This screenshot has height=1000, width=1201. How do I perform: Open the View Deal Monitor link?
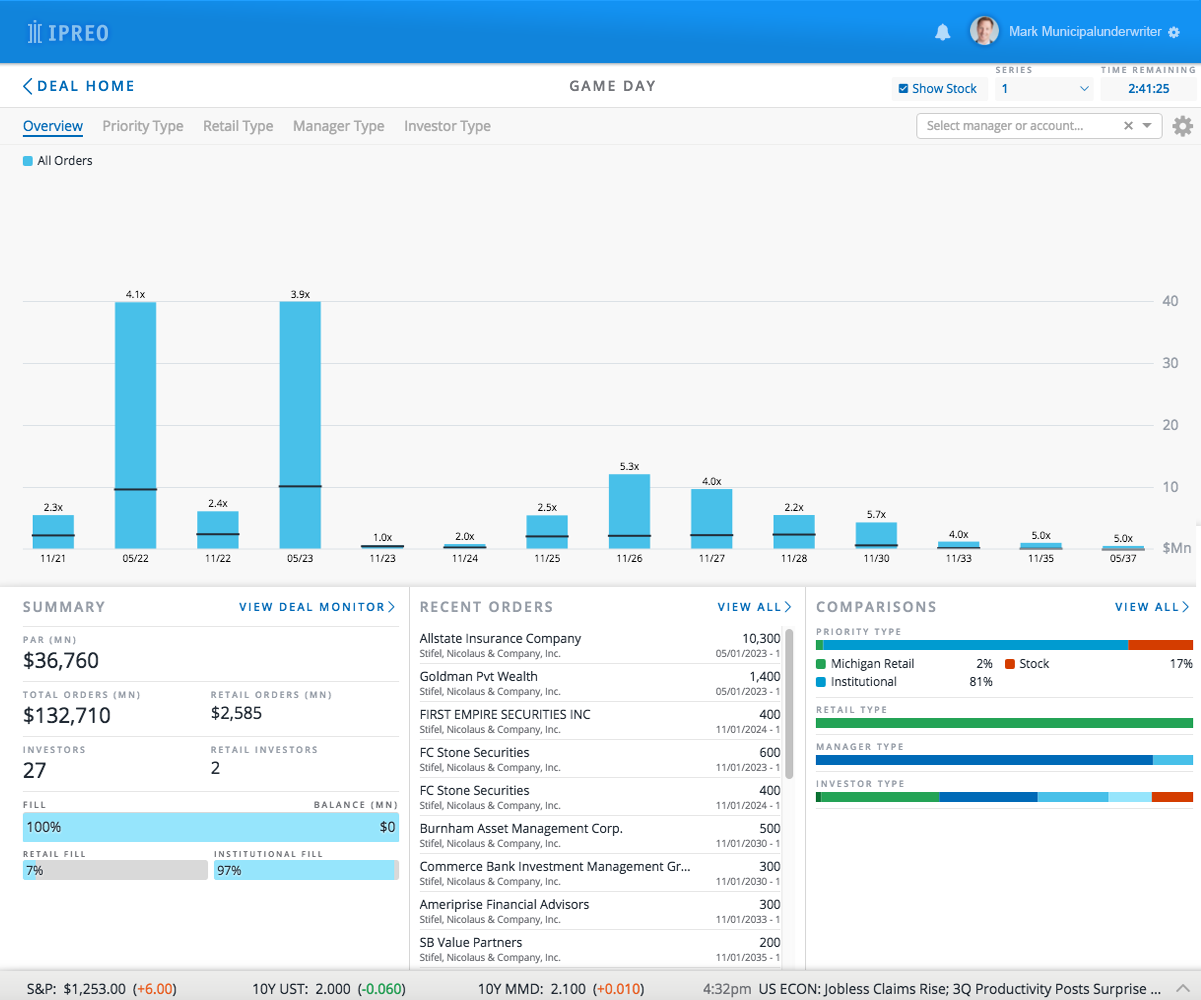point(316,607)
